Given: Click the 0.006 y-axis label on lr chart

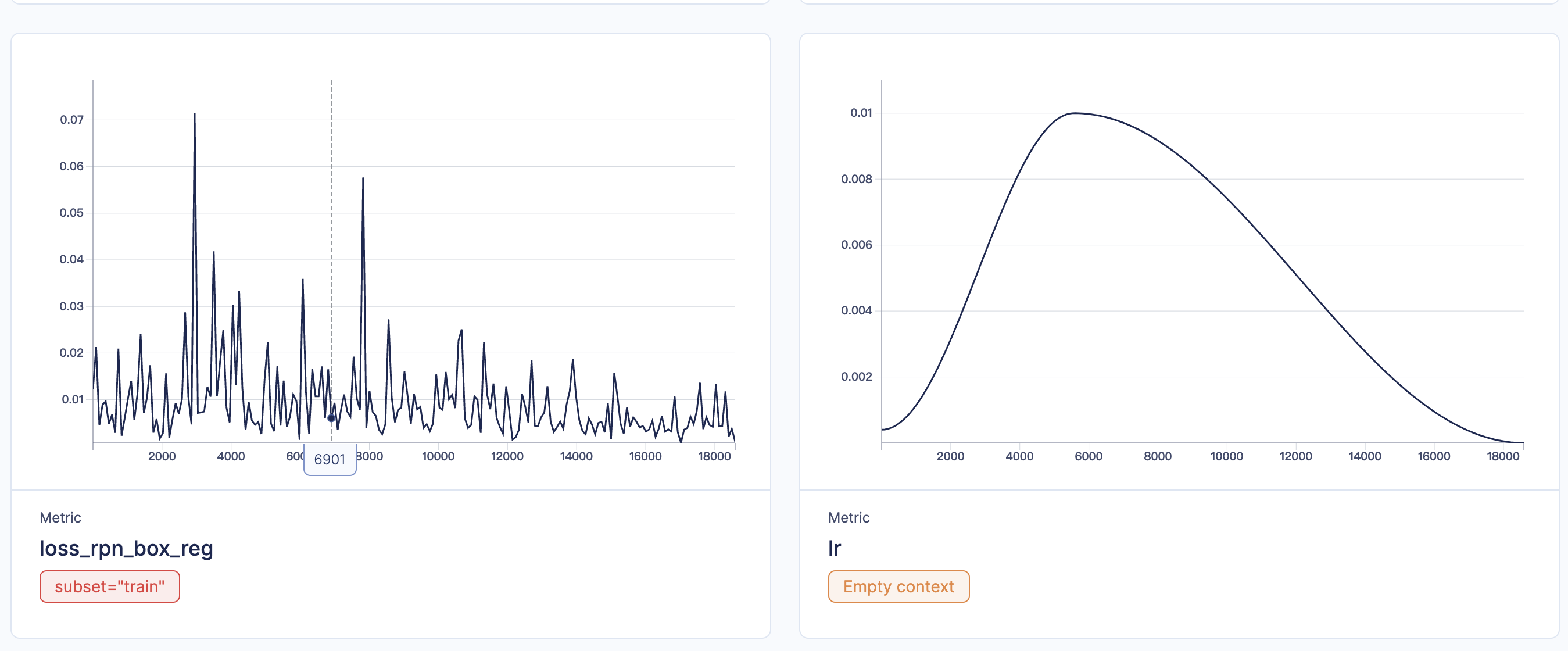Looking at the screenshot, I should pyautogui.click(x=856, y=245).
